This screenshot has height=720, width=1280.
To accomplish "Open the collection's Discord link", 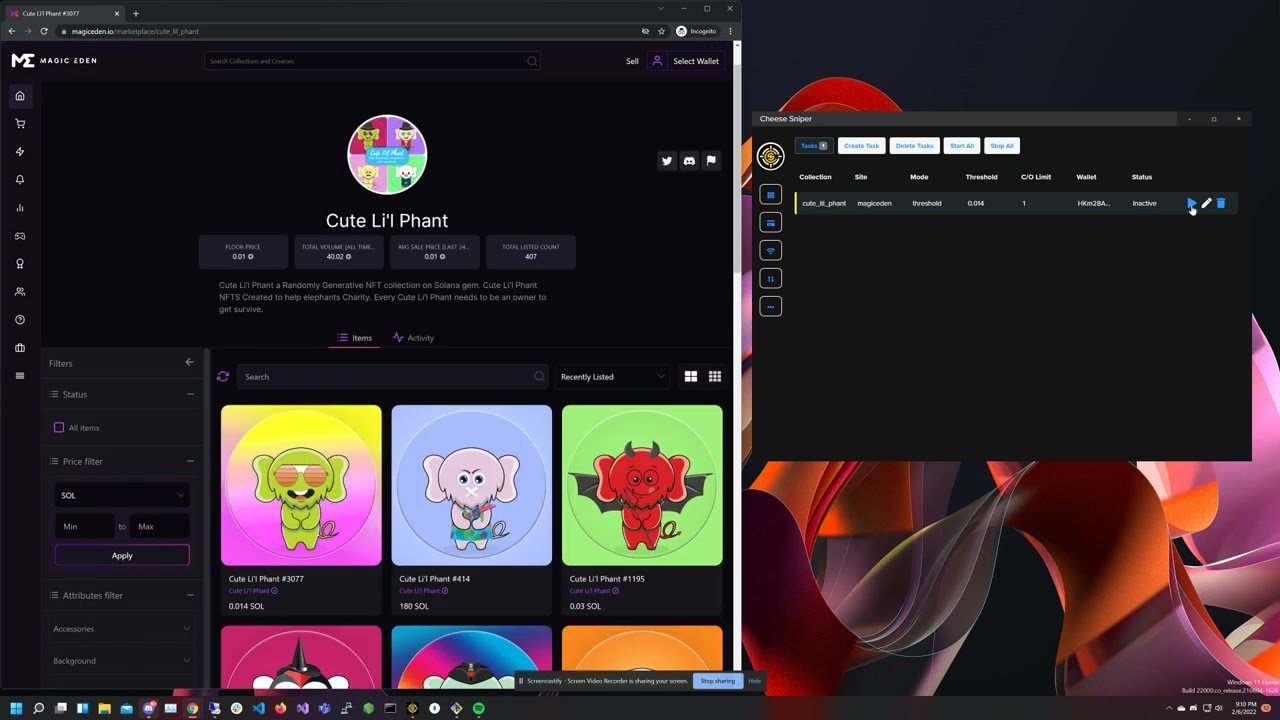I will pos(689,160).
